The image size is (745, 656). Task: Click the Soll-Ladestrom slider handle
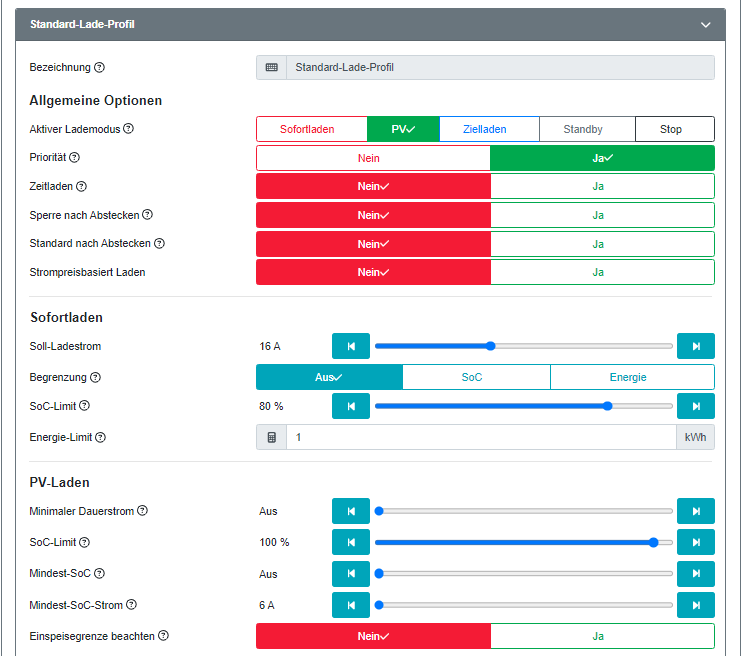click(491, 346)
